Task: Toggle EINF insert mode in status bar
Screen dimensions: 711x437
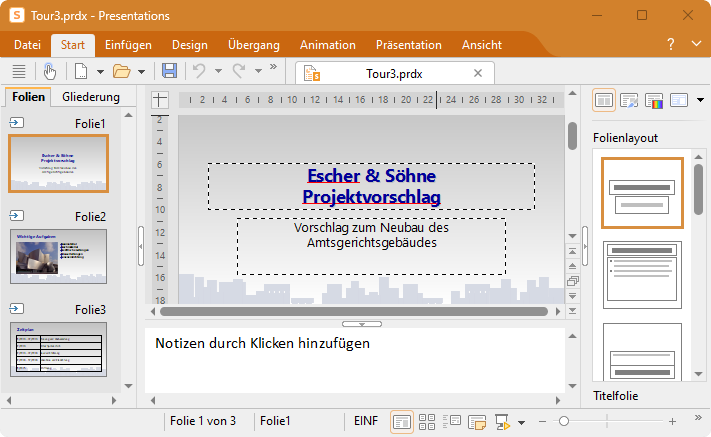Action: coord(366,421)
